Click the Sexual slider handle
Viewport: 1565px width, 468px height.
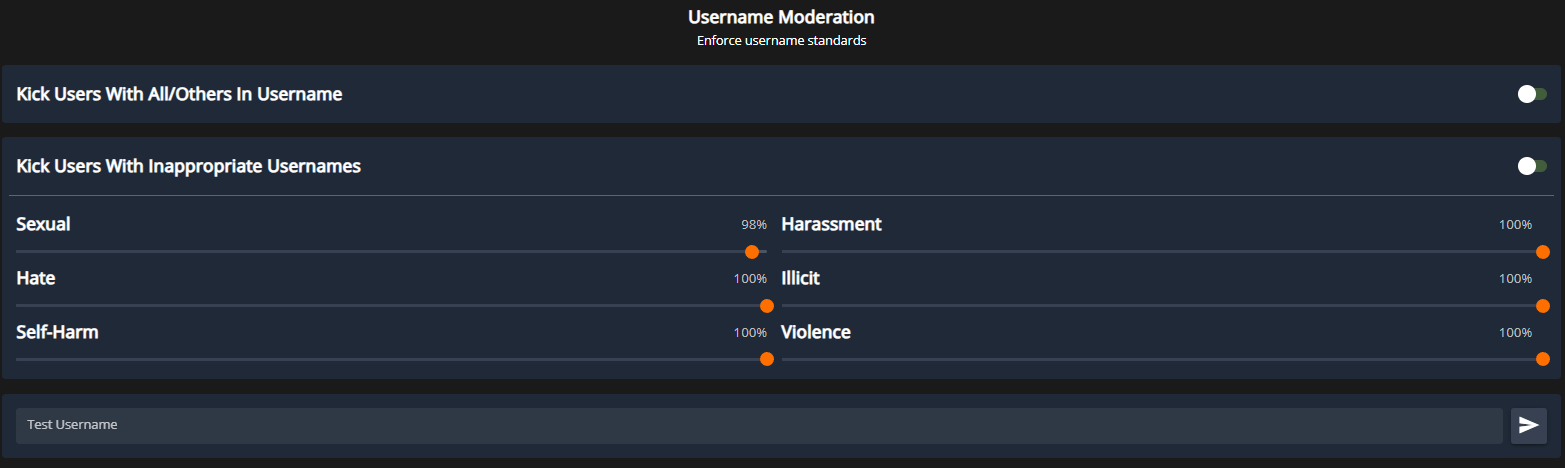coord(752,252)
